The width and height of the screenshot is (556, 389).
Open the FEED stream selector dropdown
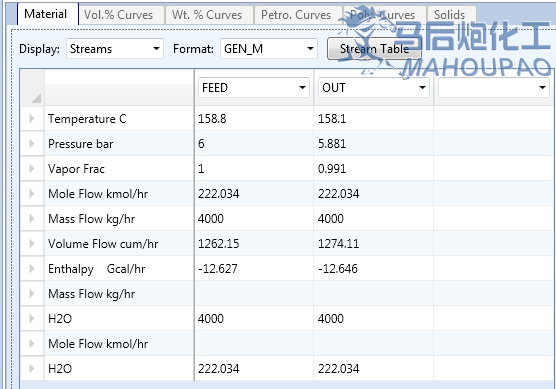pos(254,88)
